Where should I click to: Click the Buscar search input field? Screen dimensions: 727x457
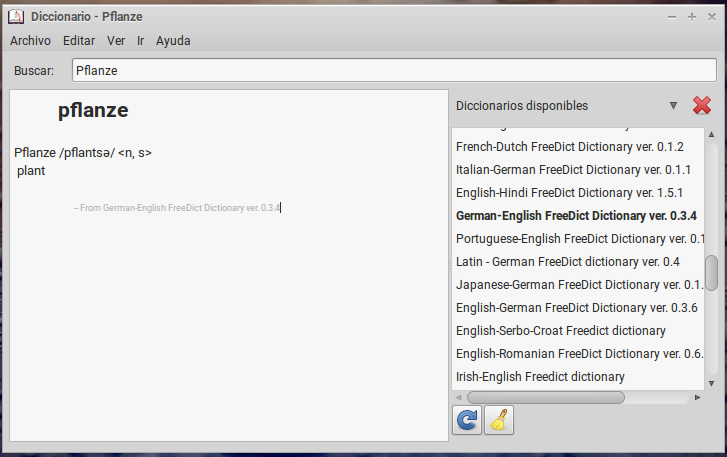point(393,71)
